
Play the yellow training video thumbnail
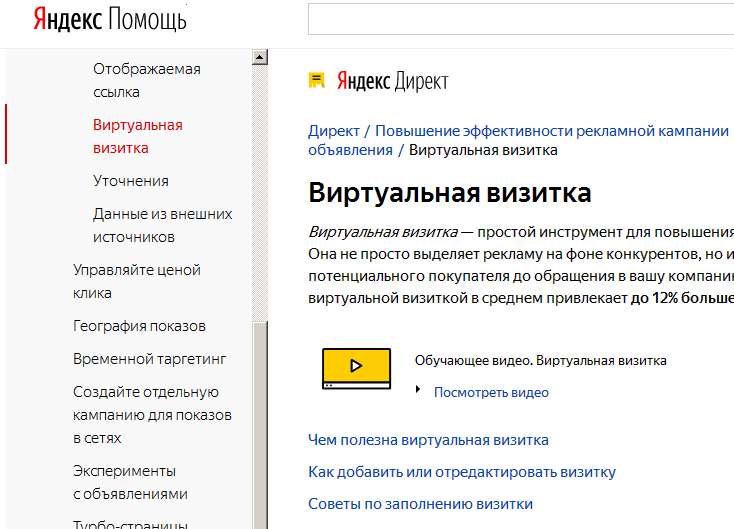(356, 368)
